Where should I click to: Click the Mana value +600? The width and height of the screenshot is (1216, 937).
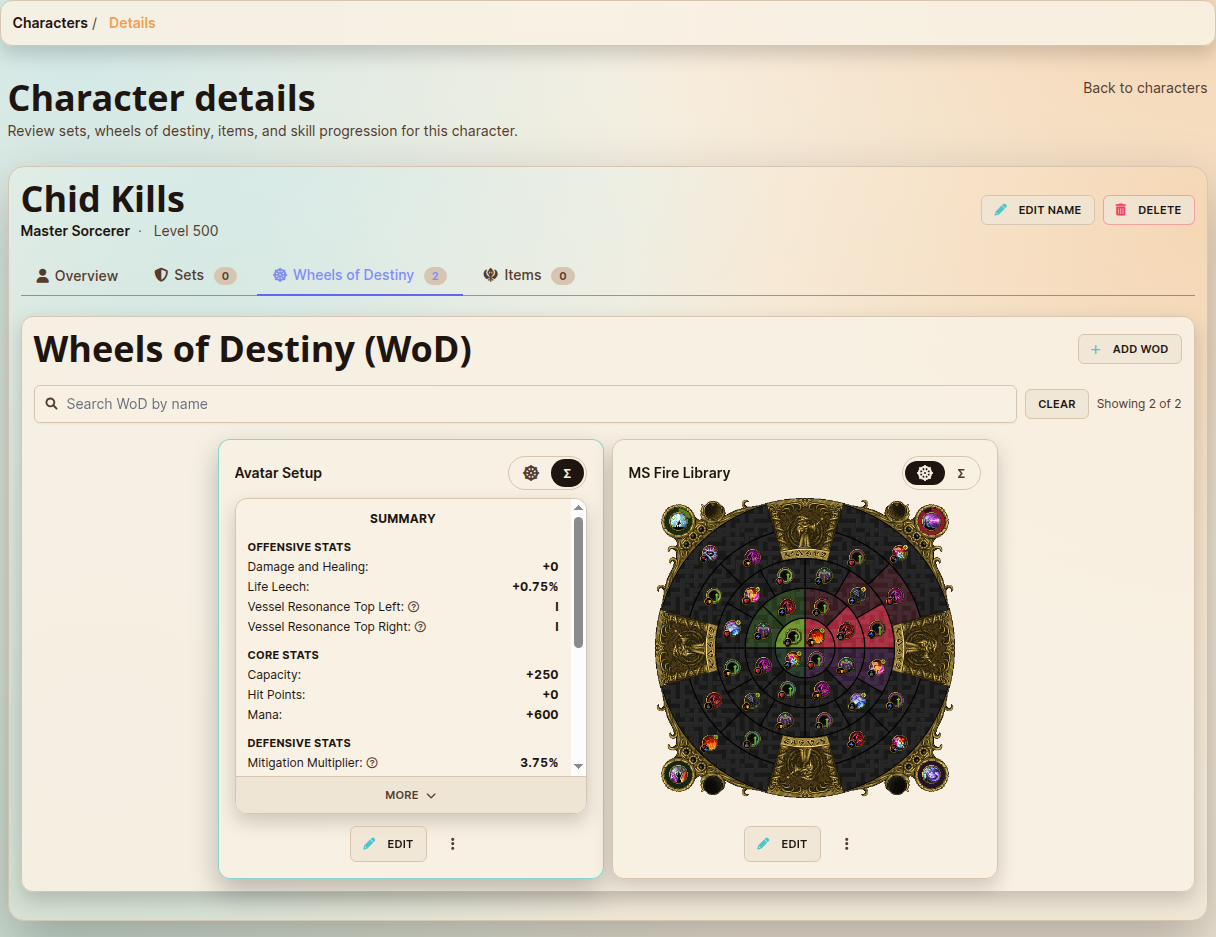coord(542,715)
